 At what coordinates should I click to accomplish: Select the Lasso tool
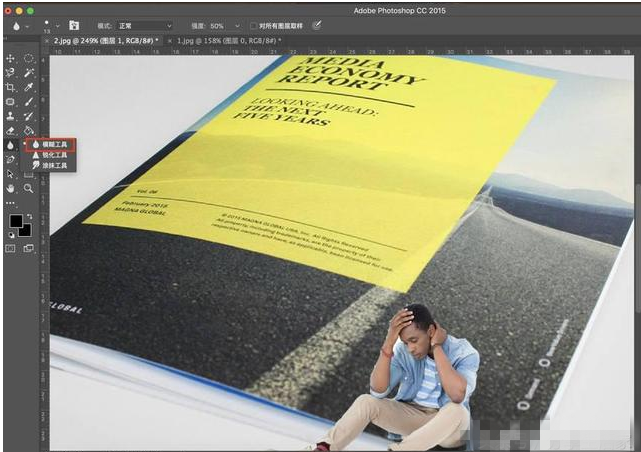pos(10,73)
